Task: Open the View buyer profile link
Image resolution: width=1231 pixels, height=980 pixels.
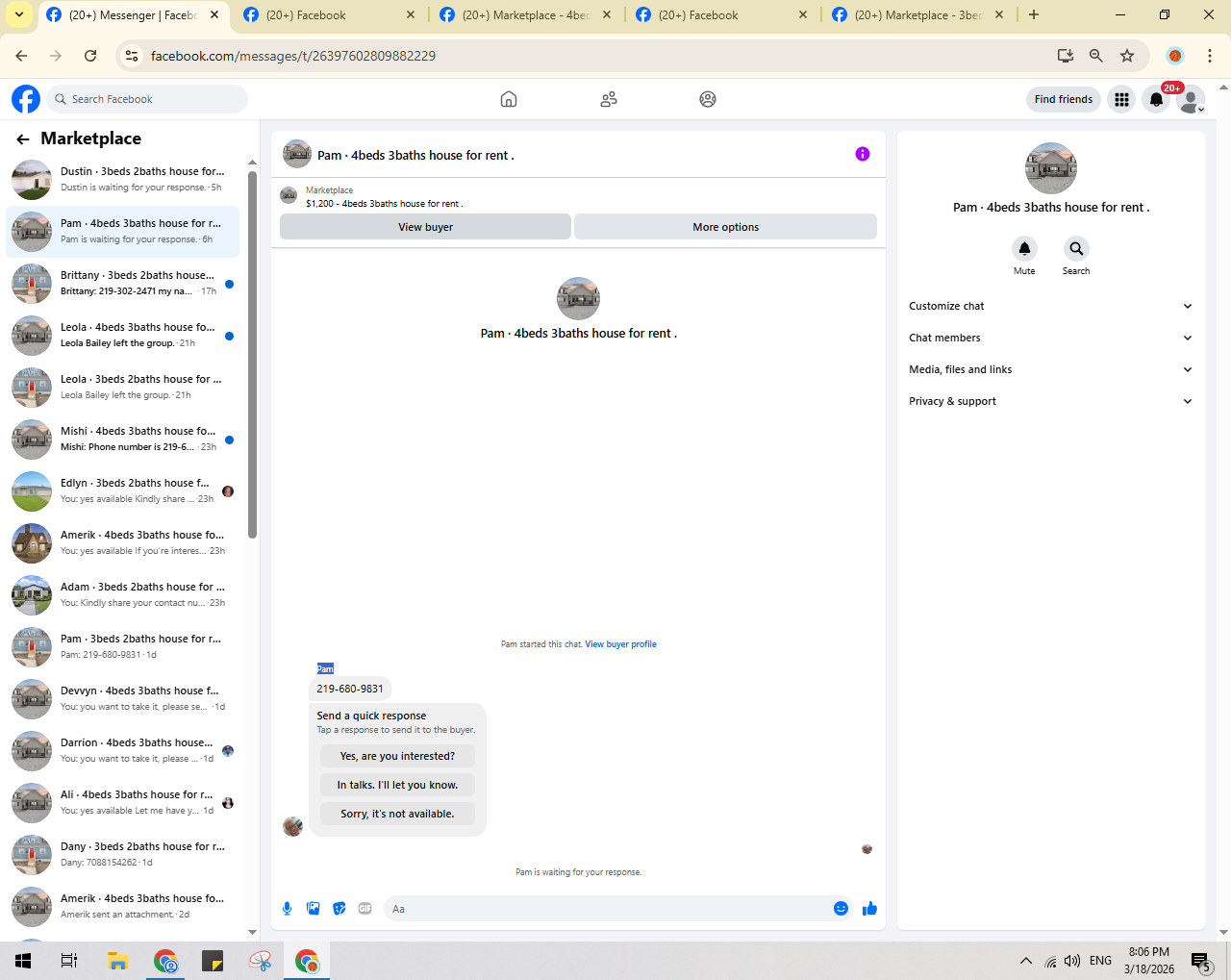Action: click(x=621, y=644)
